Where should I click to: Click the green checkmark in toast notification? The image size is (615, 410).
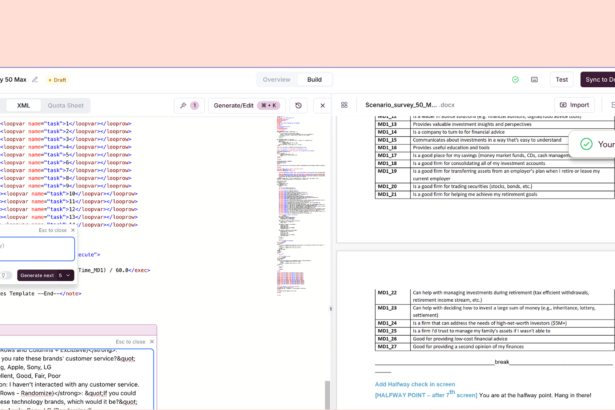click(x=586, y=144)
